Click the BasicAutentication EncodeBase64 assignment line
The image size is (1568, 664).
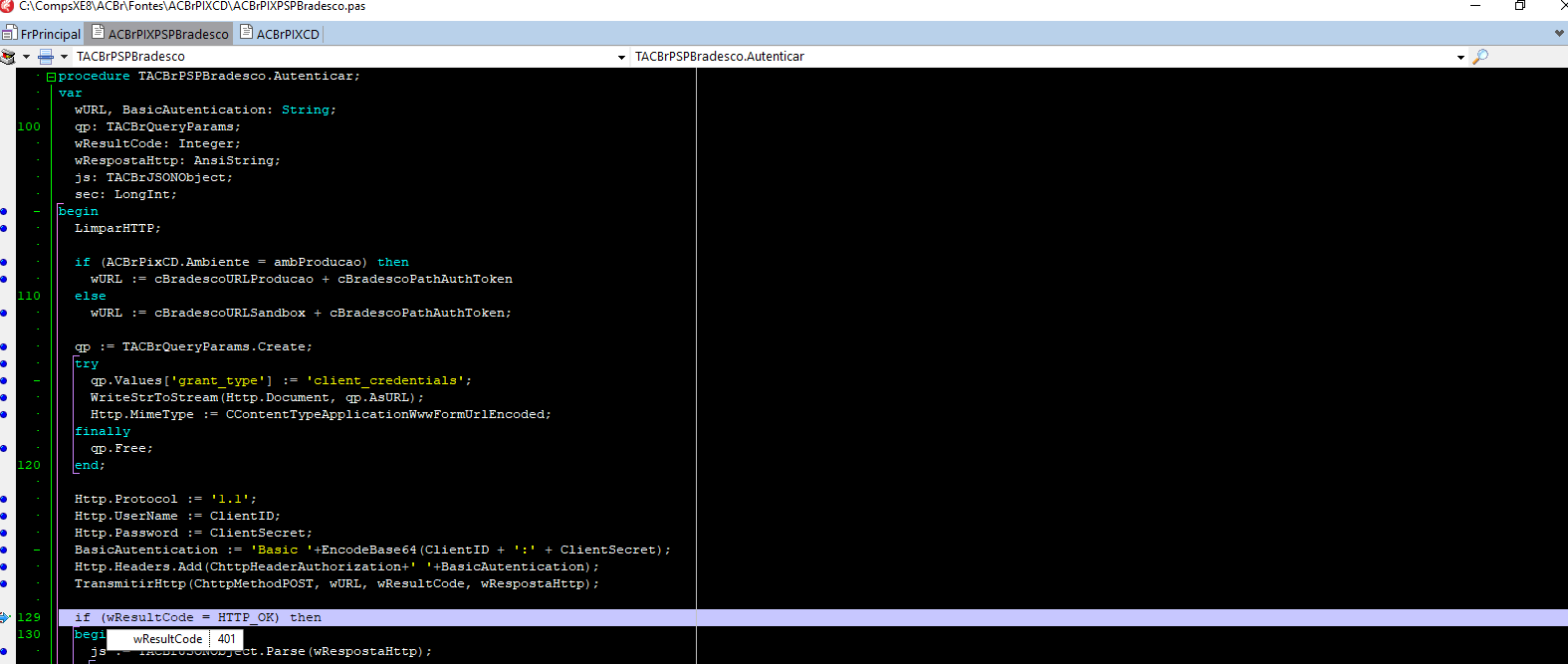(x=372, y=550)
